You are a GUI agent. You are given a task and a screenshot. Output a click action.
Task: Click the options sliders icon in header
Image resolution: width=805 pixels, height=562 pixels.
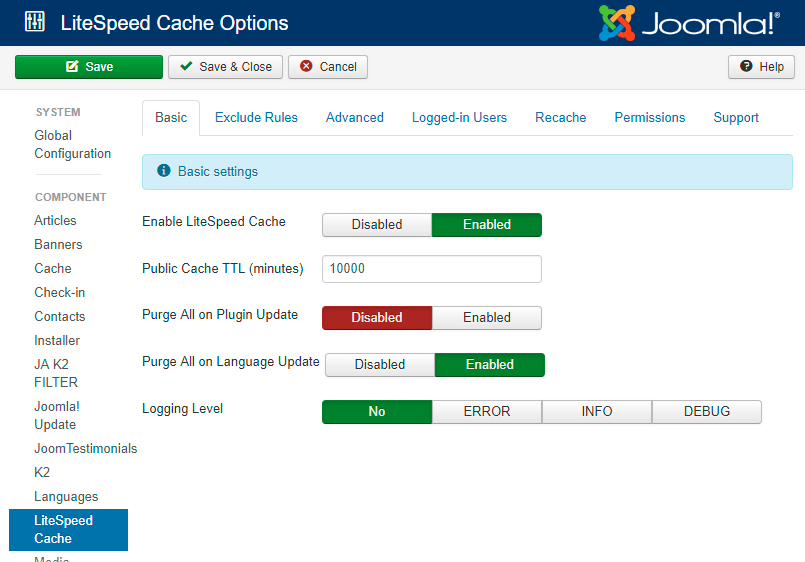[34, 22]
